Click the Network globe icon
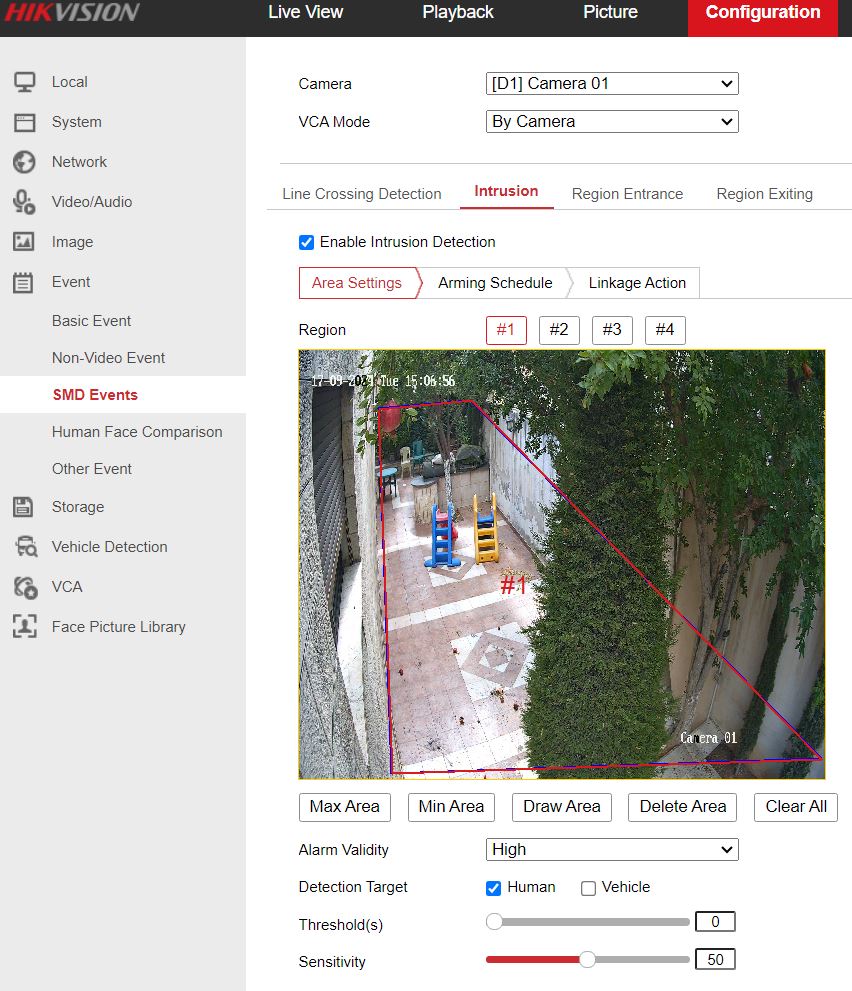The height and width of the screenshot is (991, 852). pos(24,162)
